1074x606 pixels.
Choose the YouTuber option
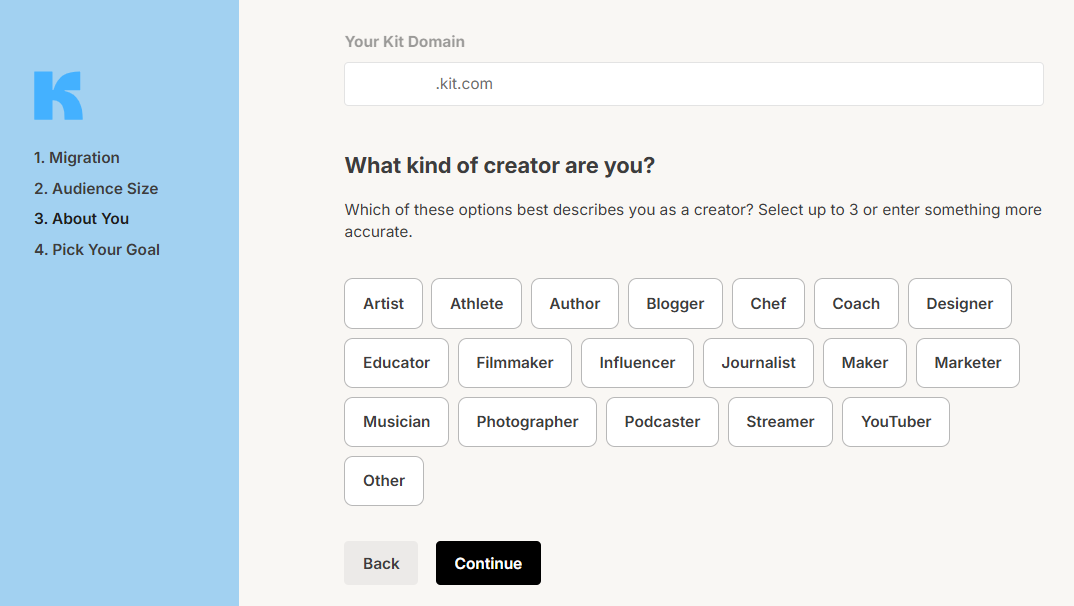[x=895, y=422]
